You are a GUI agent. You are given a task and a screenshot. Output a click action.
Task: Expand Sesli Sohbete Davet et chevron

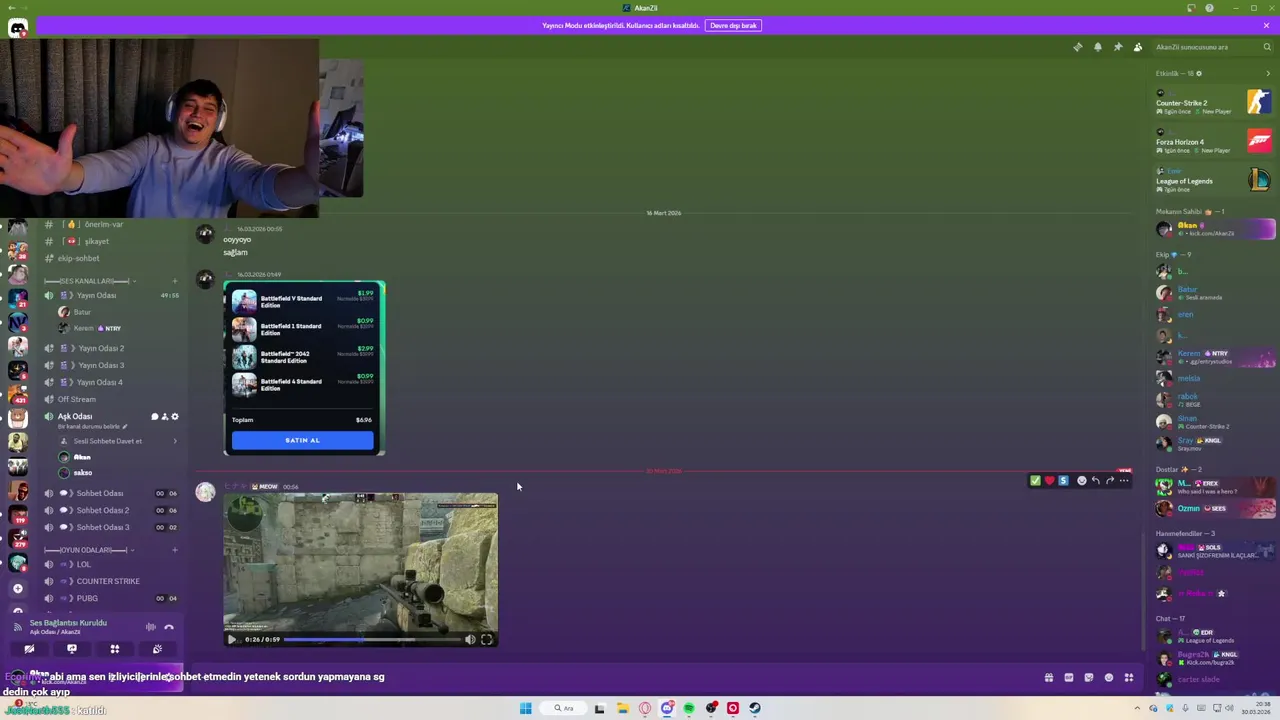(x=175, y=441)
